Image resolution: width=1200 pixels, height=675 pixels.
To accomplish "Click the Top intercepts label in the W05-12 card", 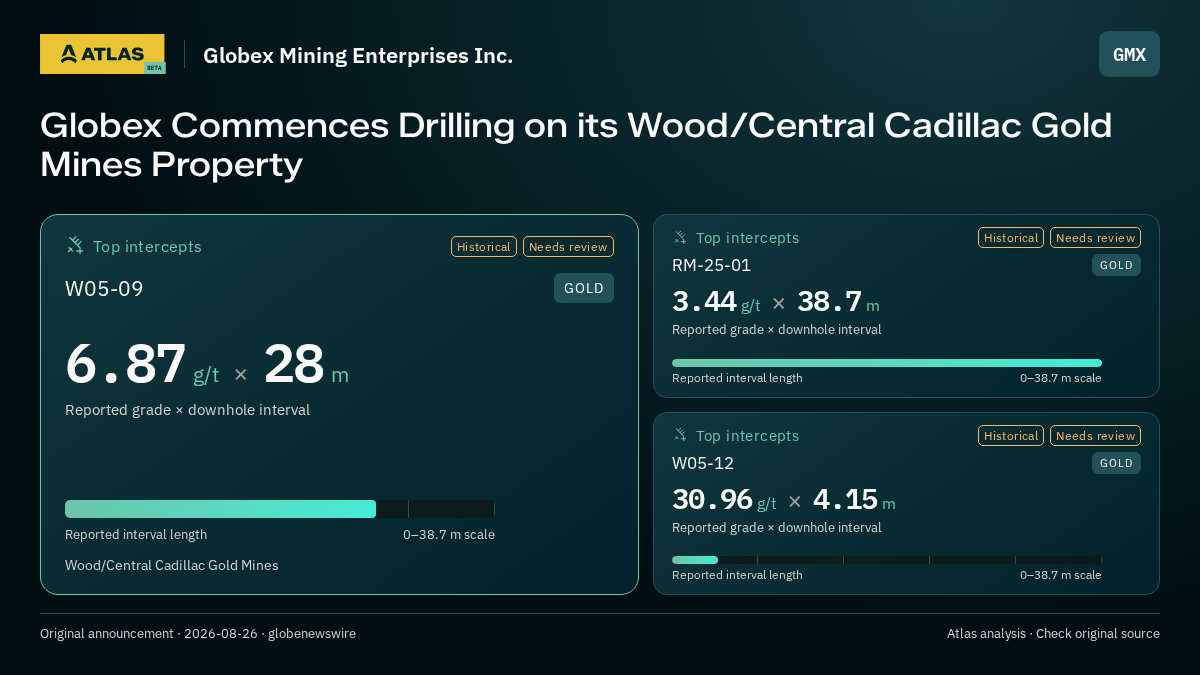I will pyautogui.click(x=747, y=436).
